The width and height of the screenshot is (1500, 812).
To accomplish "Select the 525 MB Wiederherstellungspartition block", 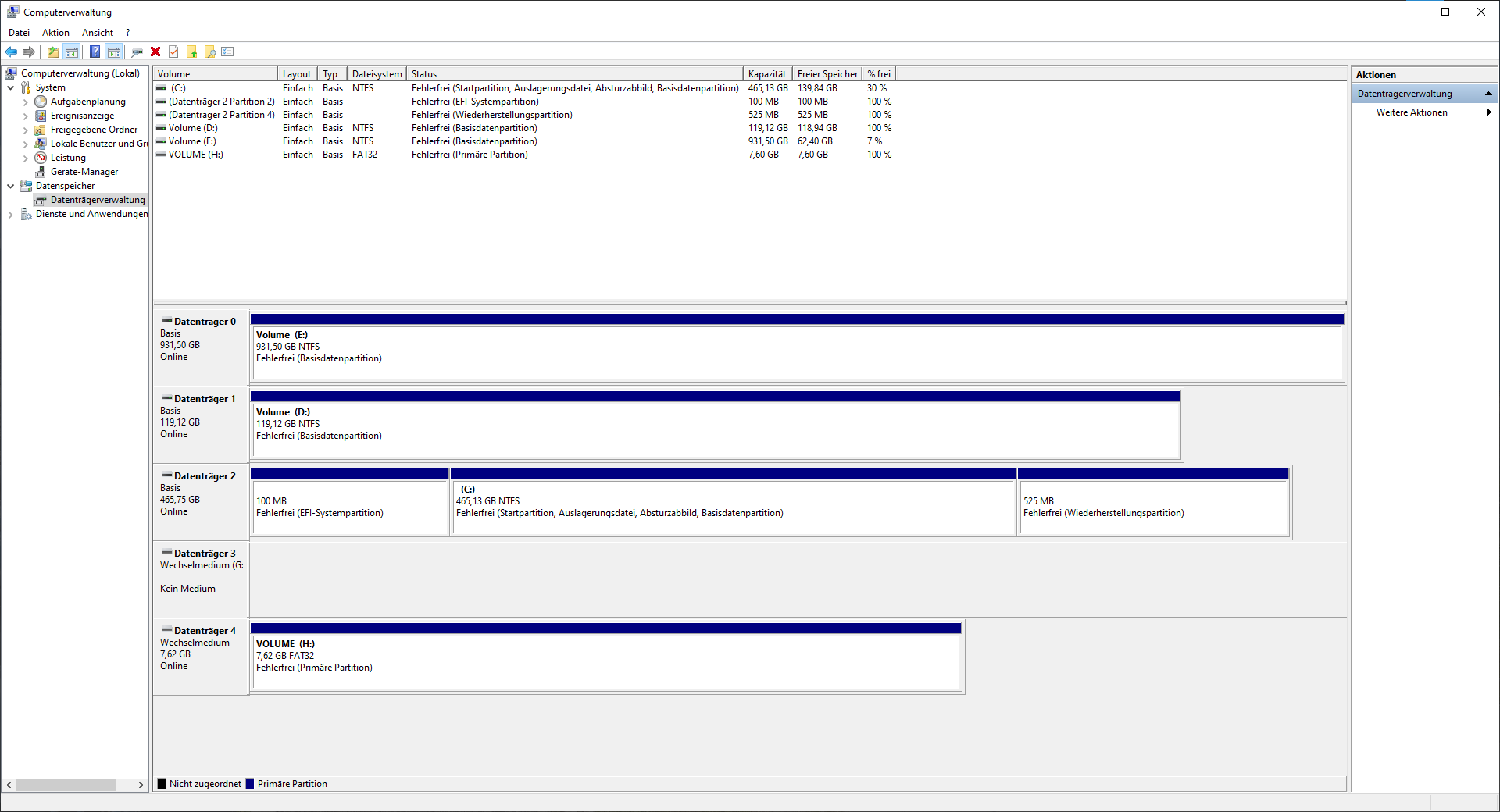I will coord(1153,502).
